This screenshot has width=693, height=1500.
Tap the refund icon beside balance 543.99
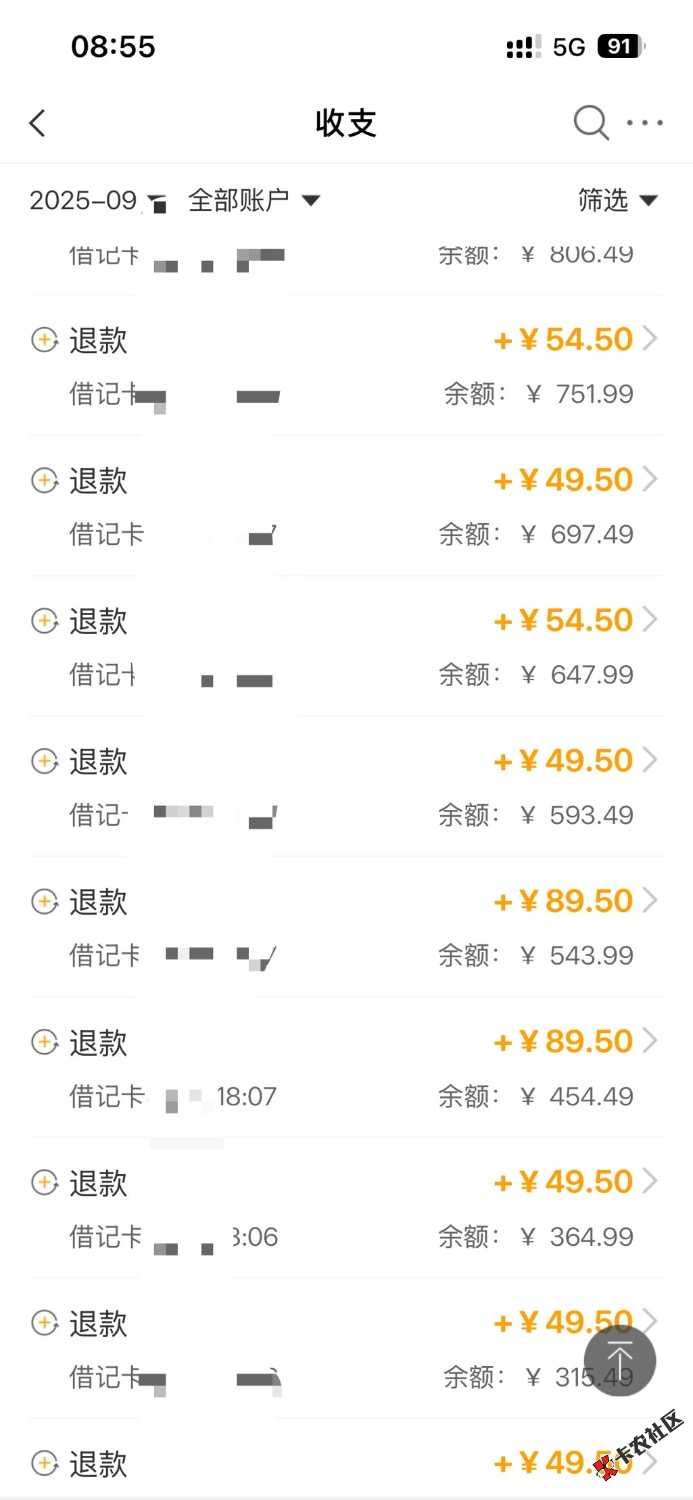(x=44, y=902)
